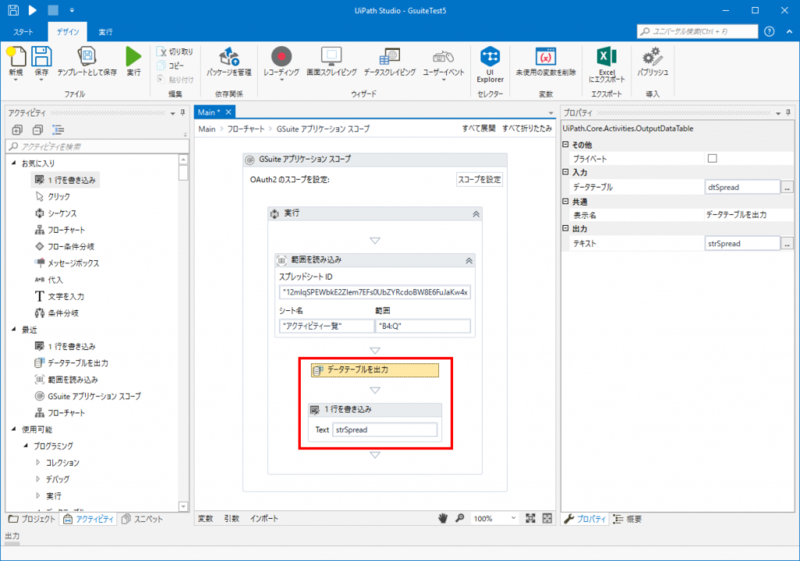Open 画面スクレイピング screen scraping
Screen dimensions: 800x561
click(331, 61)
